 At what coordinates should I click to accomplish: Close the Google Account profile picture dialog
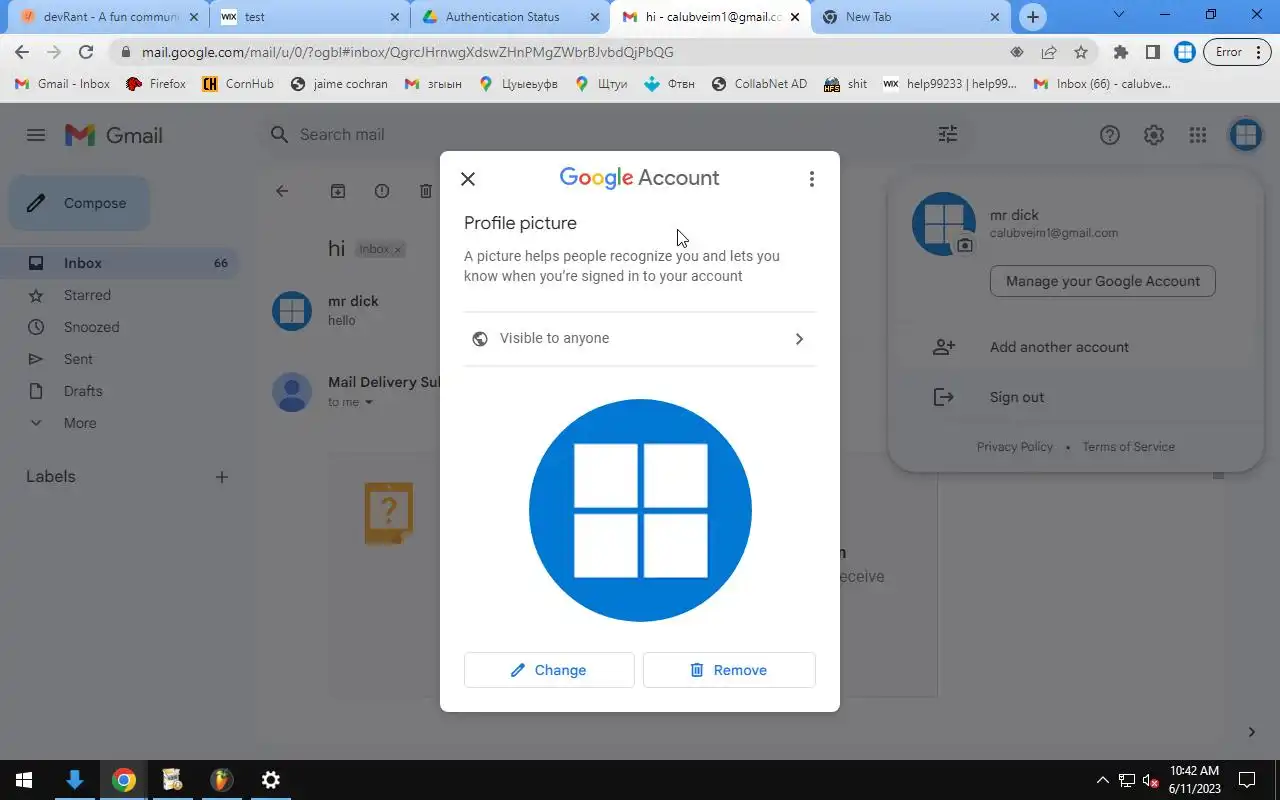(467, 179)
